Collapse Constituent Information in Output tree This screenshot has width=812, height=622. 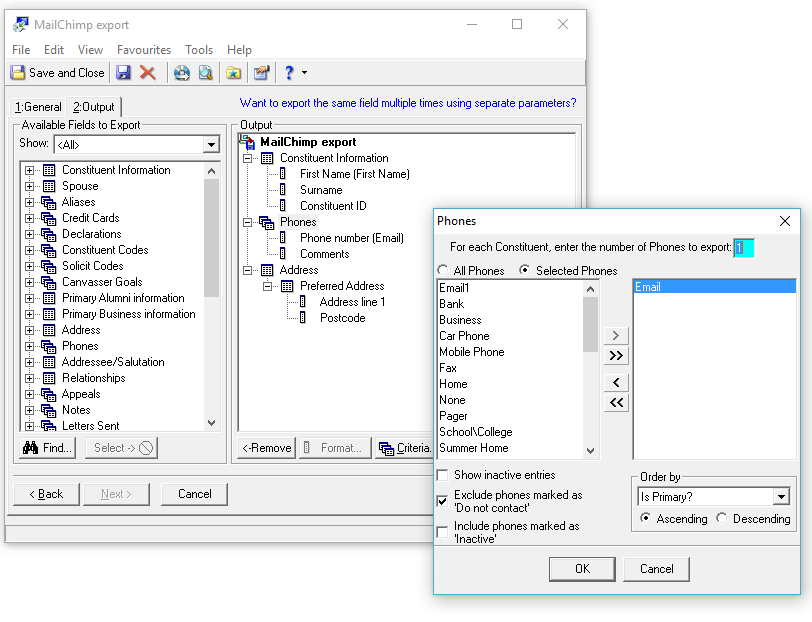tap(248, 158)
